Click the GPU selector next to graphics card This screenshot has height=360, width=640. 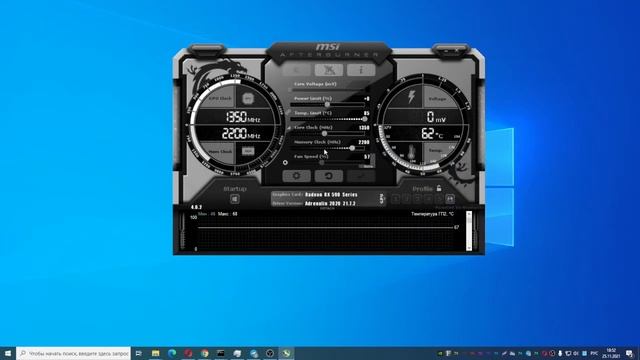pos(382,199)
